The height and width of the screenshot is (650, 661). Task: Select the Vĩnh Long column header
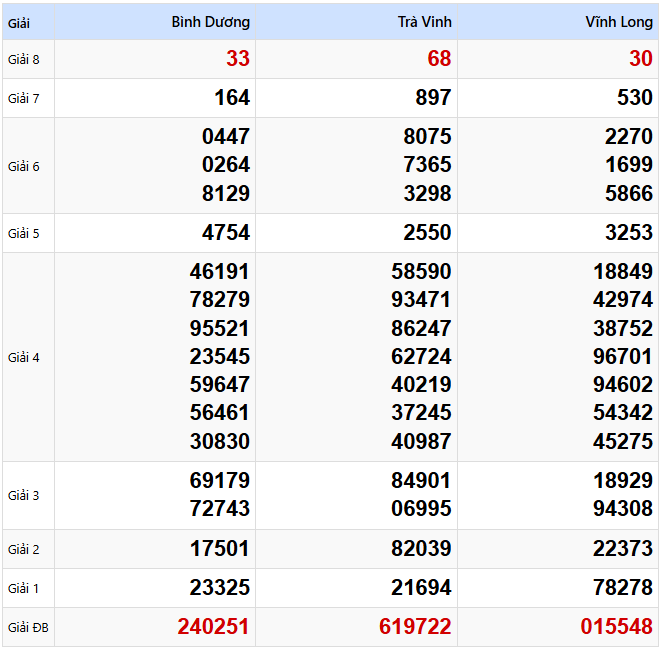(618, 21)
